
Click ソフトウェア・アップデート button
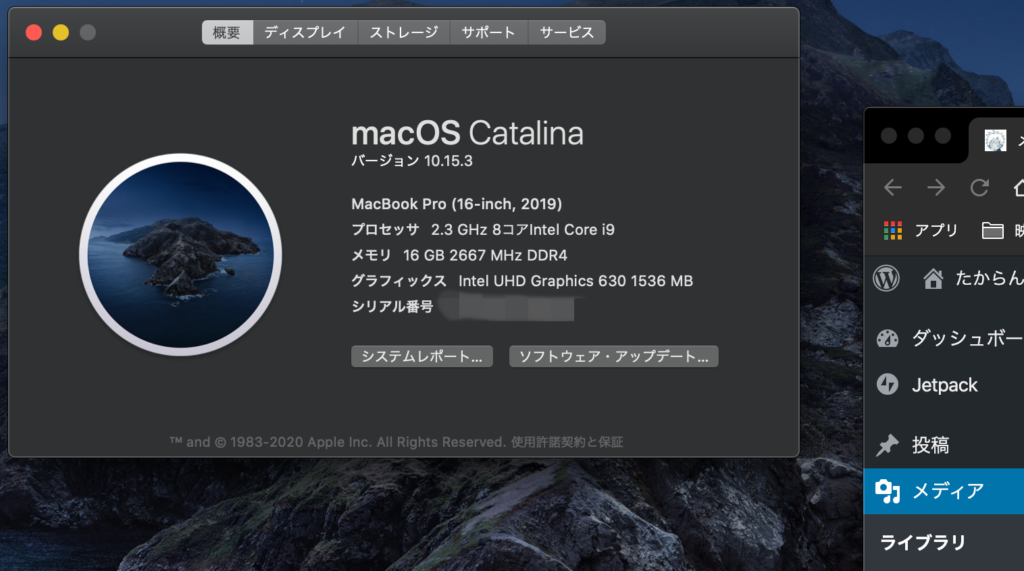coord(614,356)
